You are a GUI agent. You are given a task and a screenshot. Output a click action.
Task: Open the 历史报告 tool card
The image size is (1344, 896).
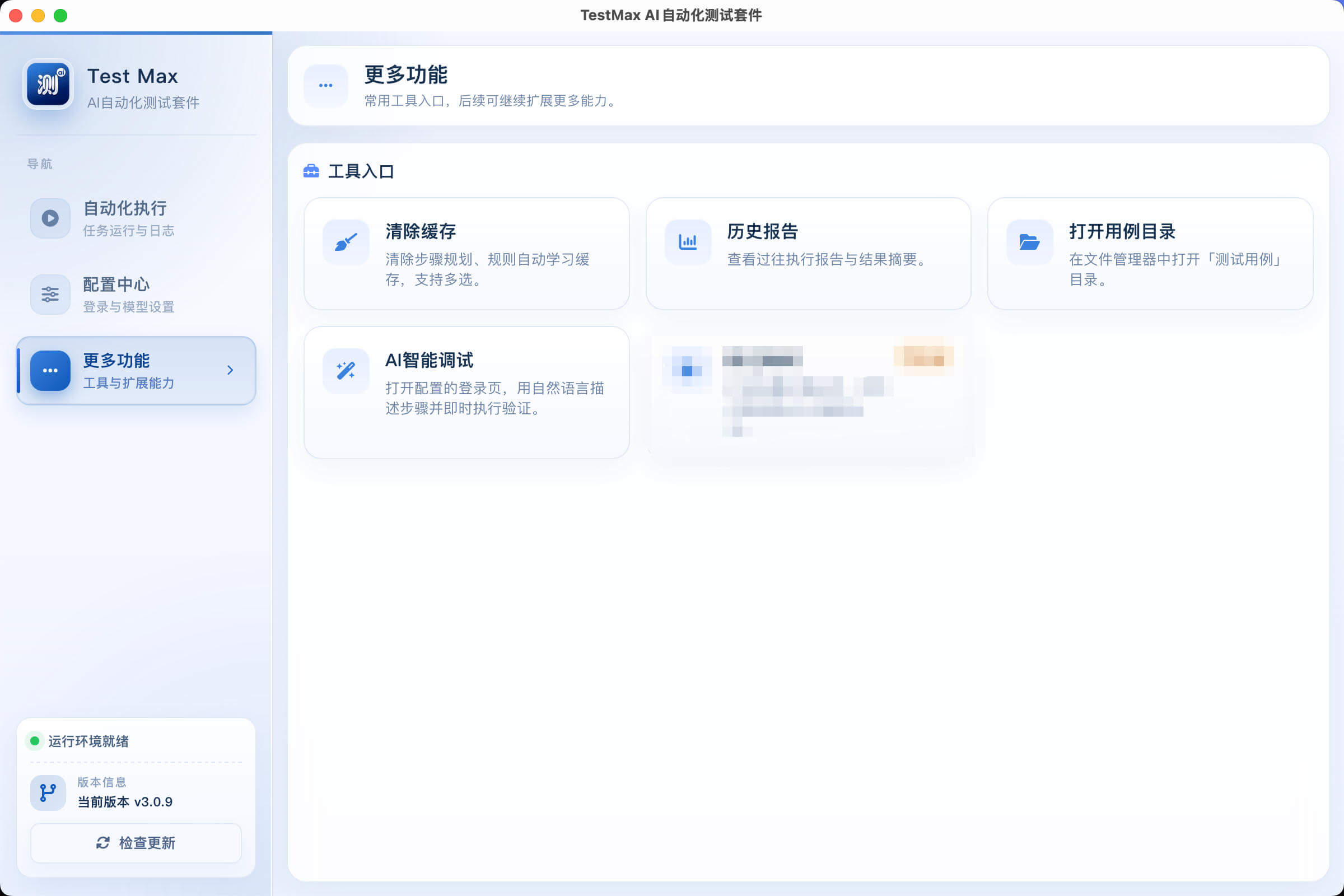808,254
